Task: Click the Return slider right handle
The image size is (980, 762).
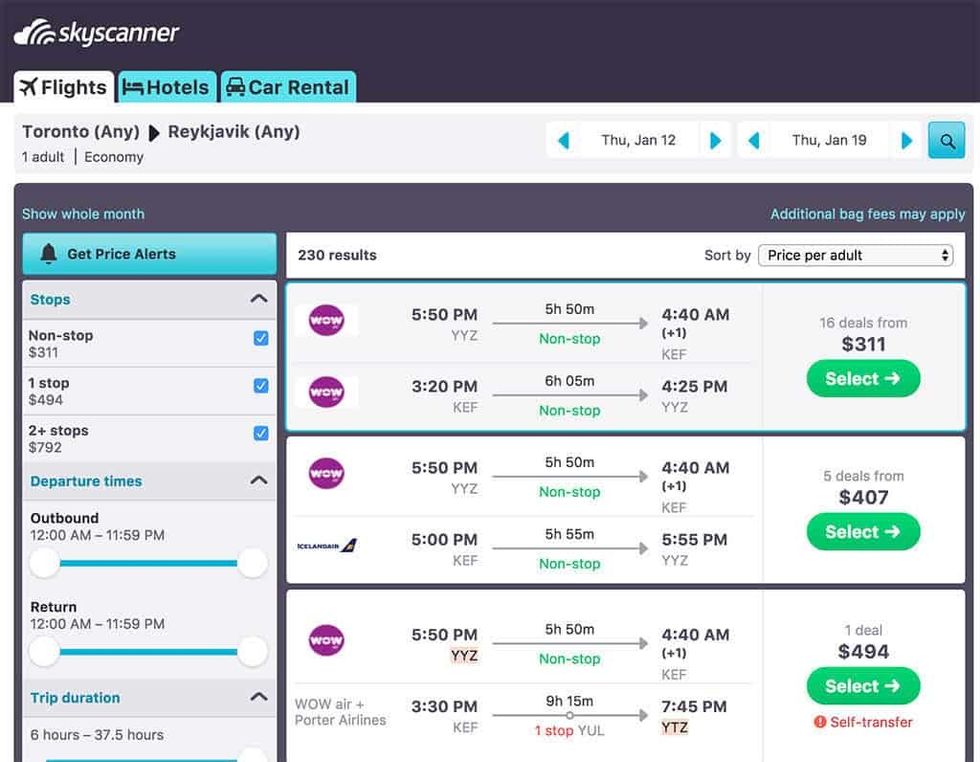Action: (x=252, y=652)
